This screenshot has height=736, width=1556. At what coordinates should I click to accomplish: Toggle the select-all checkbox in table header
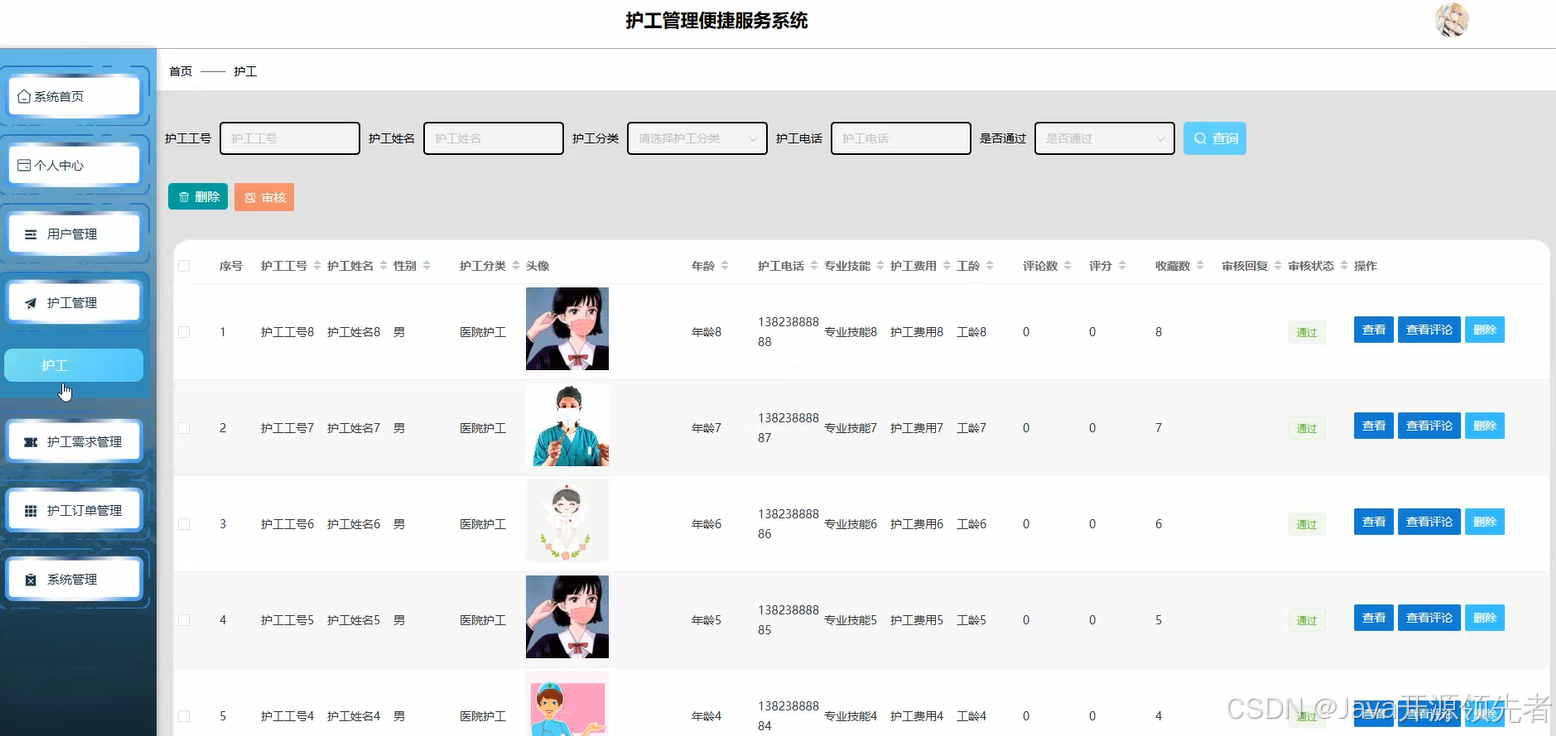tap(184, 266)
